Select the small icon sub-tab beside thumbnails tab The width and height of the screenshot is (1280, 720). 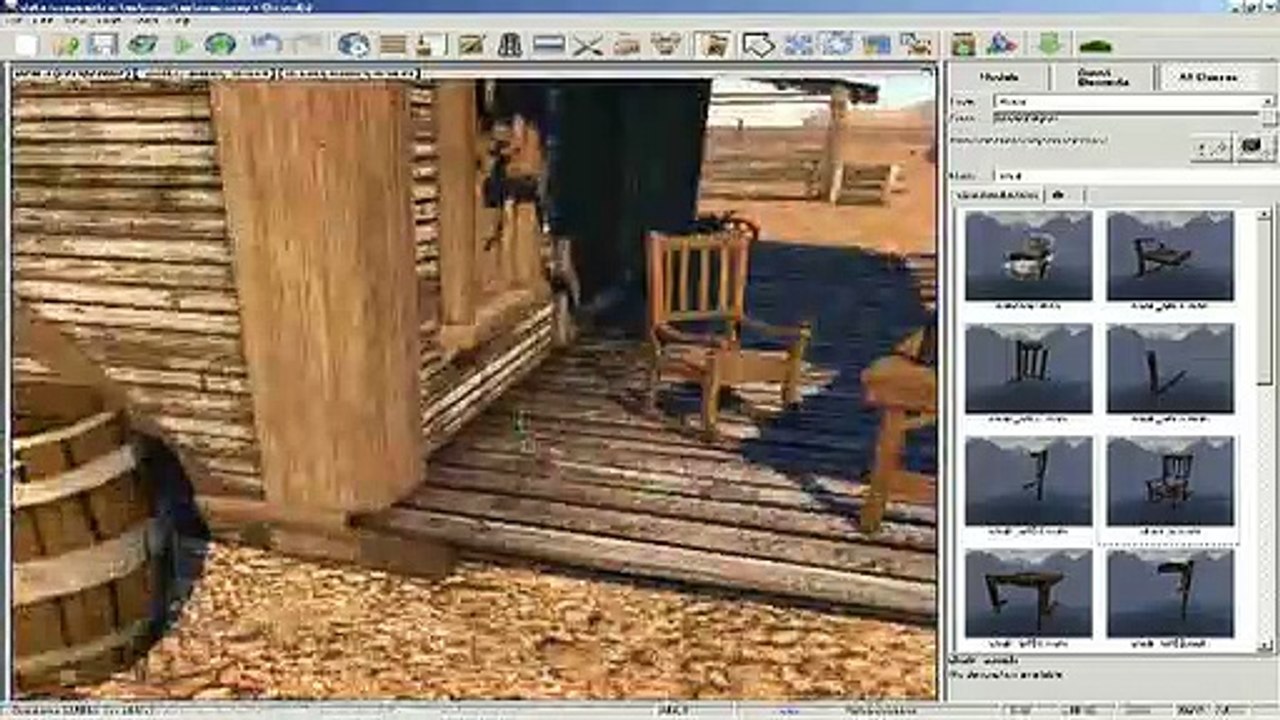coord(1063,195)
